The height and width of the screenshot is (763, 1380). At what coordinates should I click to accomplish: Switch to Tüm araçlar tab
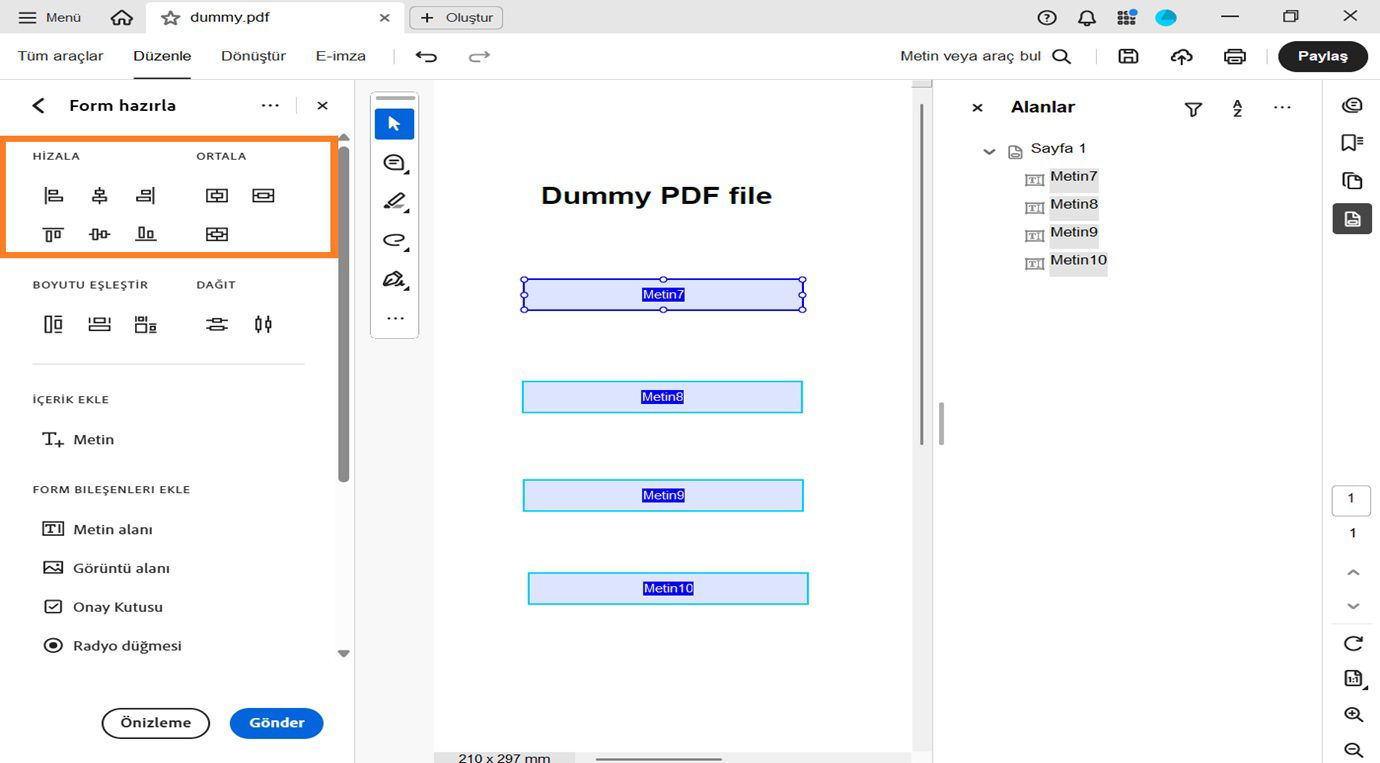tap(61, 56)
